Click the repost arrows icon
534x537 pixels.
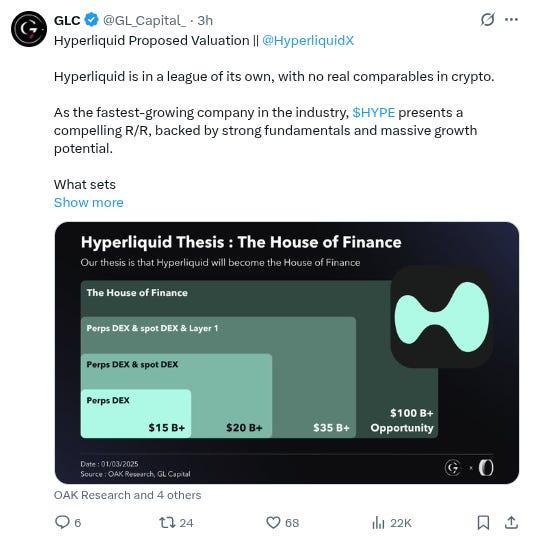167,522
